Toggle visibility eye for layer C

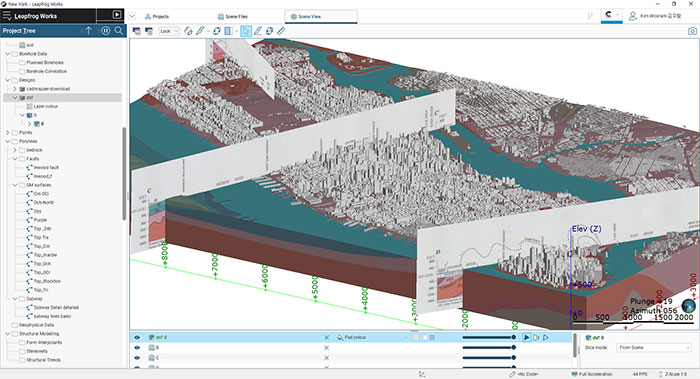point(137,358)
